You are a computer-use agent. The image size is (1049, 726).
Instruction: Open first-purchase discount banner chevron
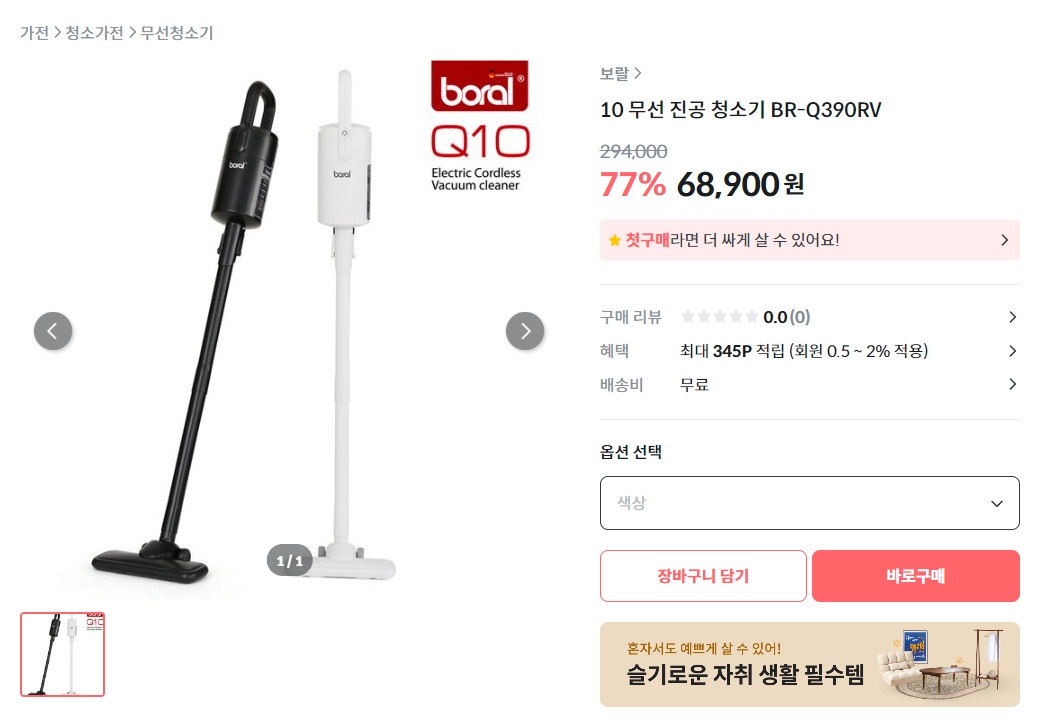pos(1004,240)
